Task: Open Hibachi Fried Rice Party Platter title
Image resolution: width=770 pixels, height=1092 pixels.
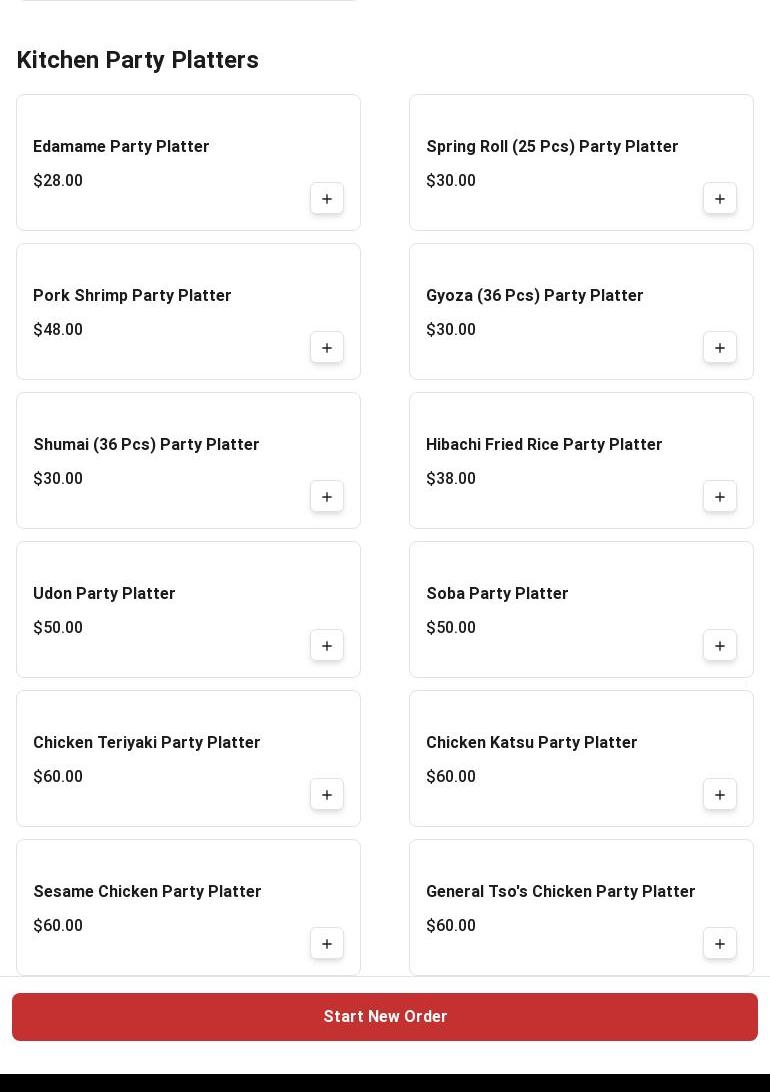Action: [x=544, y=445]
